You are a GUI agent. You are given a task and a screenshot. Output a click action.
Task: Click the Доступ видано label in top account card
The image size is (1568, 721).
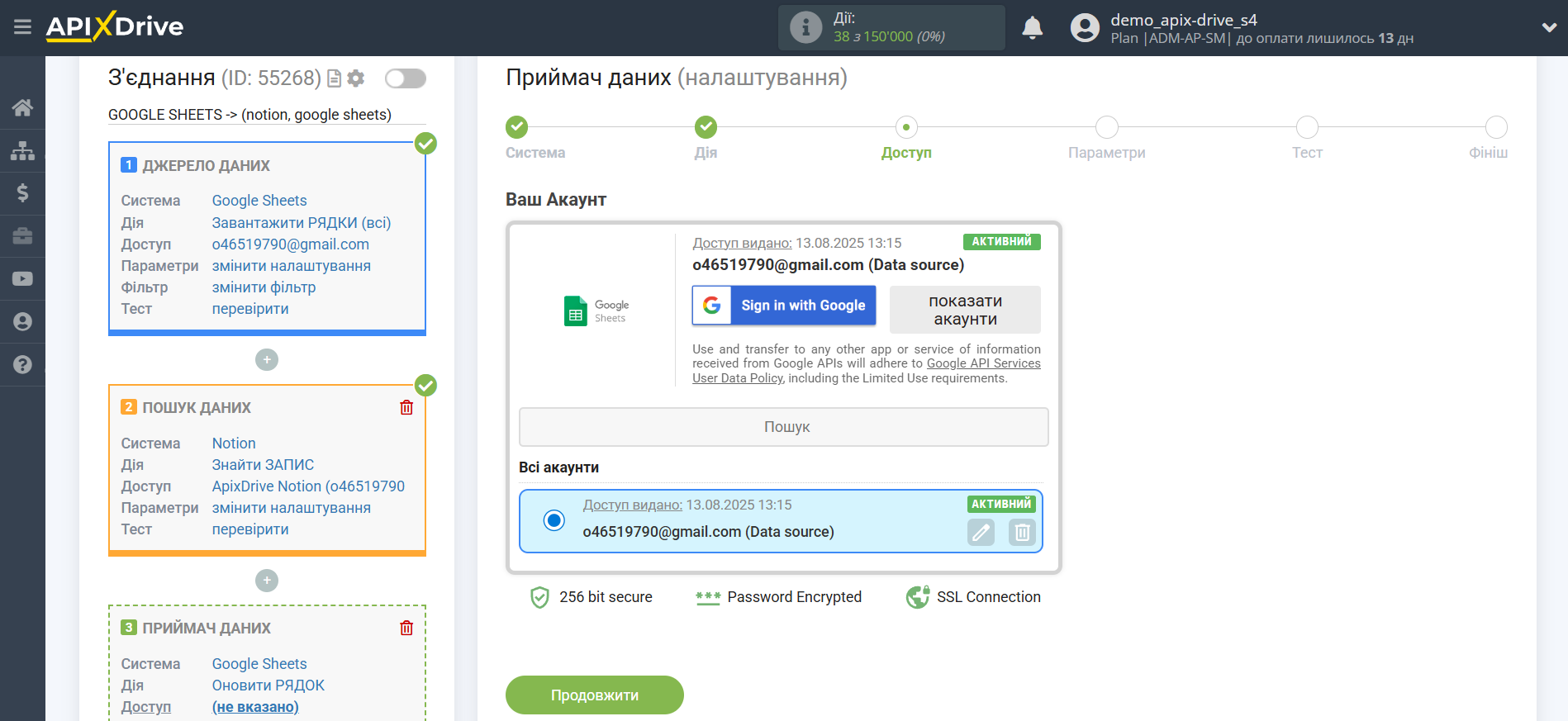tap(742, 243)
